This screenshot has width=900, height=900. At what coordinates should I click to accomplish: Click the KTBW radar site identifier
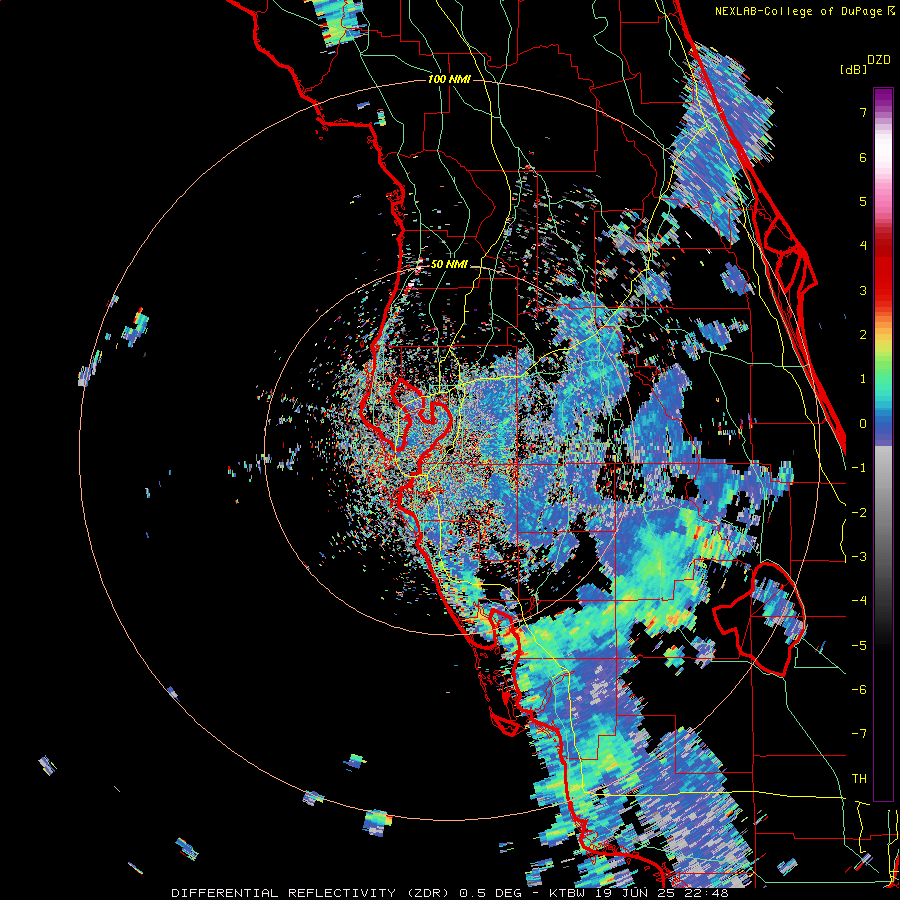click(x=567, y=893)
